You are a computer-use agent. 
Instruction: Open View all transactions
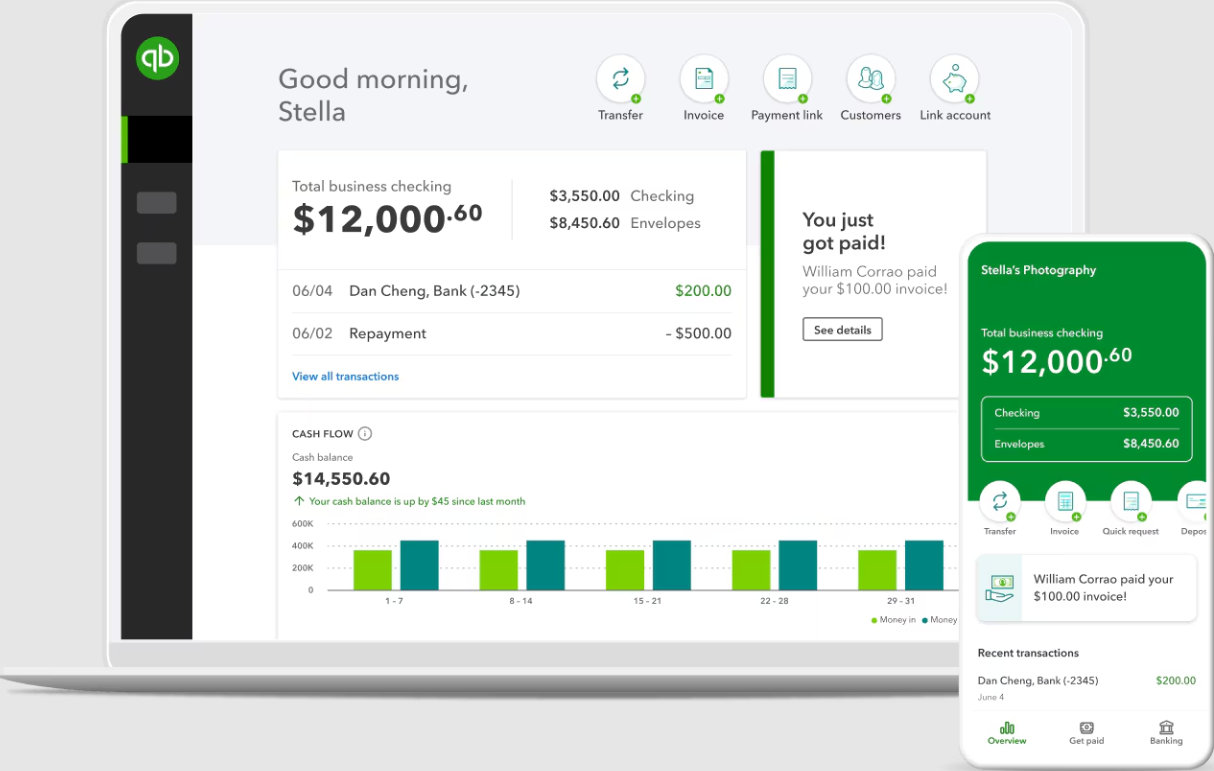coord(345,376)
